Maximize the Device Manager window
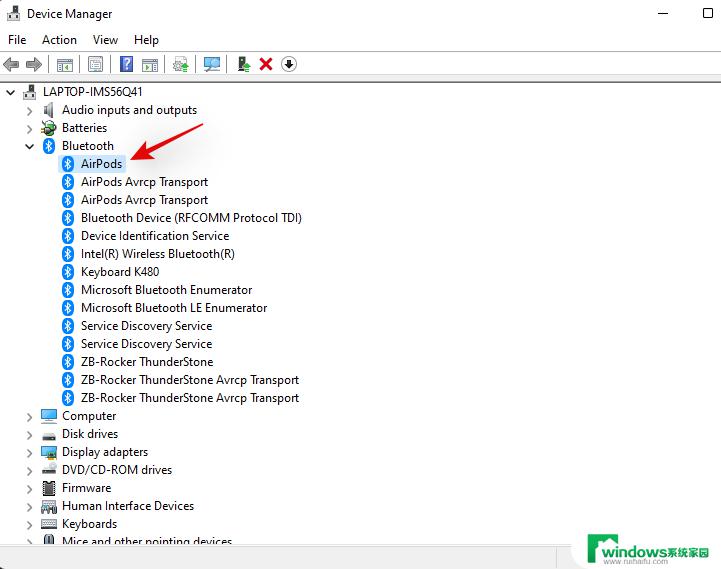The image size is (721, 569). click(708, 13)
